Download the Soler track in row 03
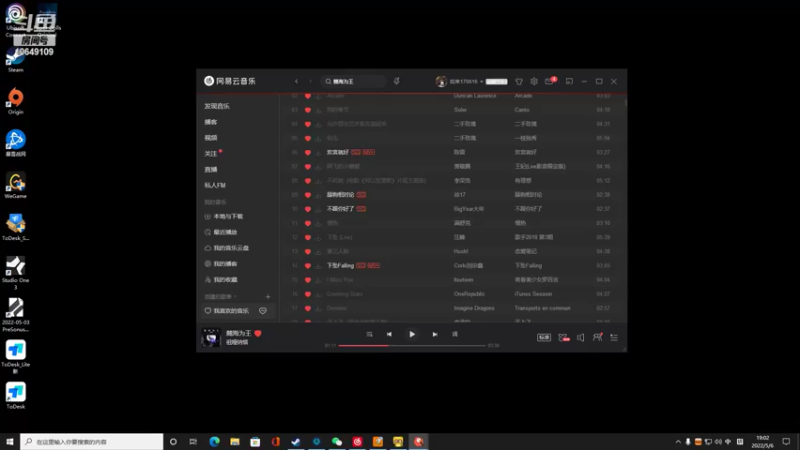800x450 pixels. 318,110
